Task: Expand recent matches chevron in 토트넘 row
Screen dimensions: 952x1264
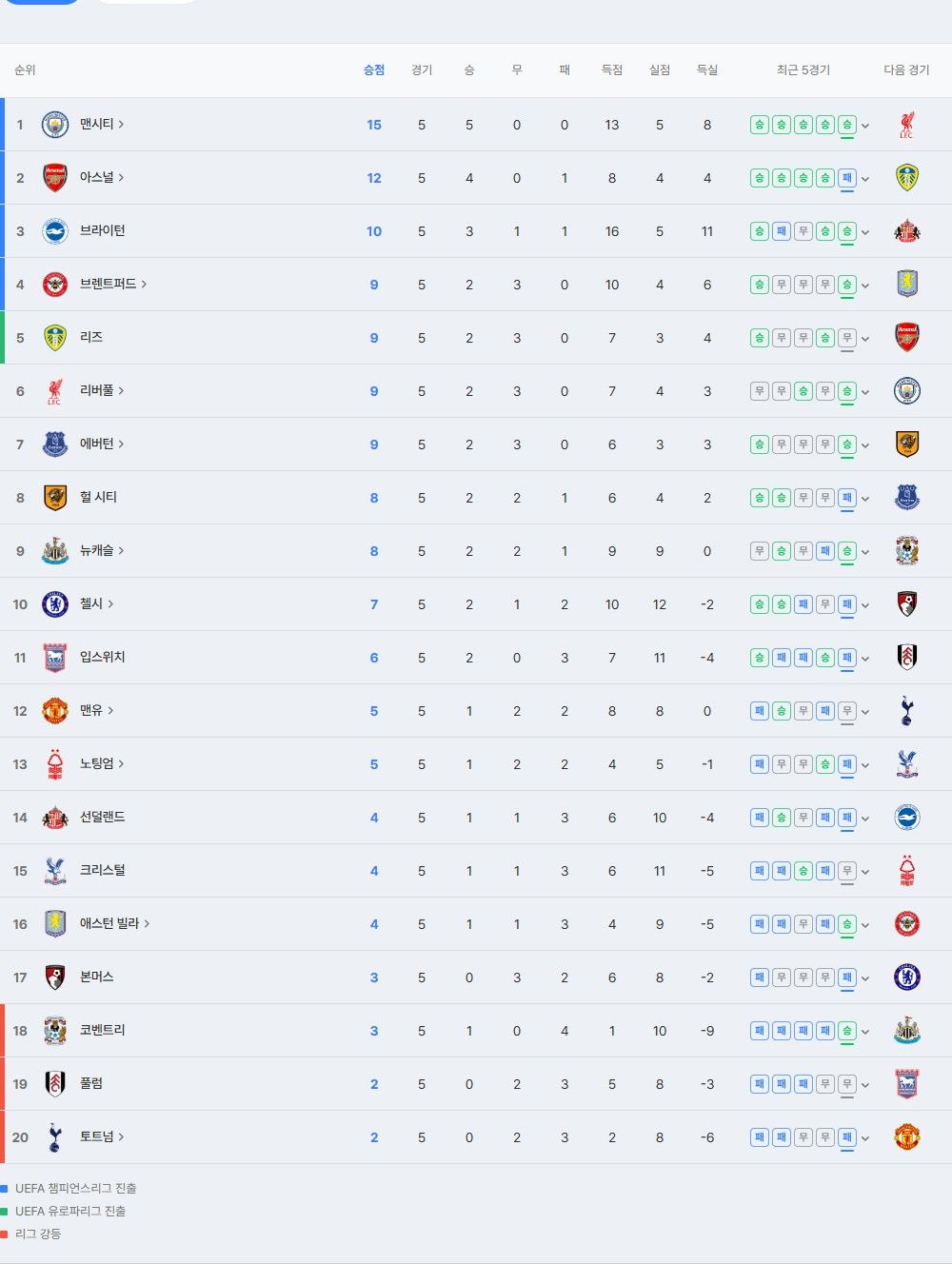Action: [865, 1138]
